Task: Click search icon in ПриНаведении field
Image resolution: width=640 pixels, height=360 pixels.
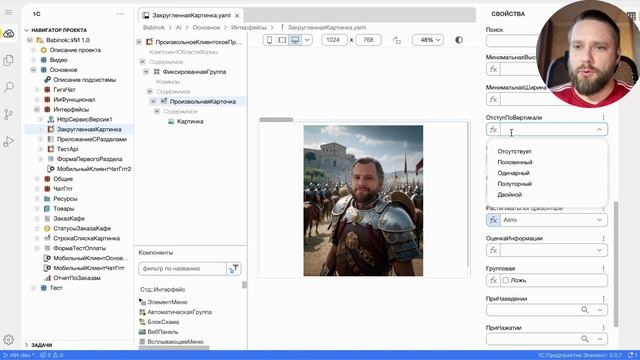Action: tap(585, 310)
